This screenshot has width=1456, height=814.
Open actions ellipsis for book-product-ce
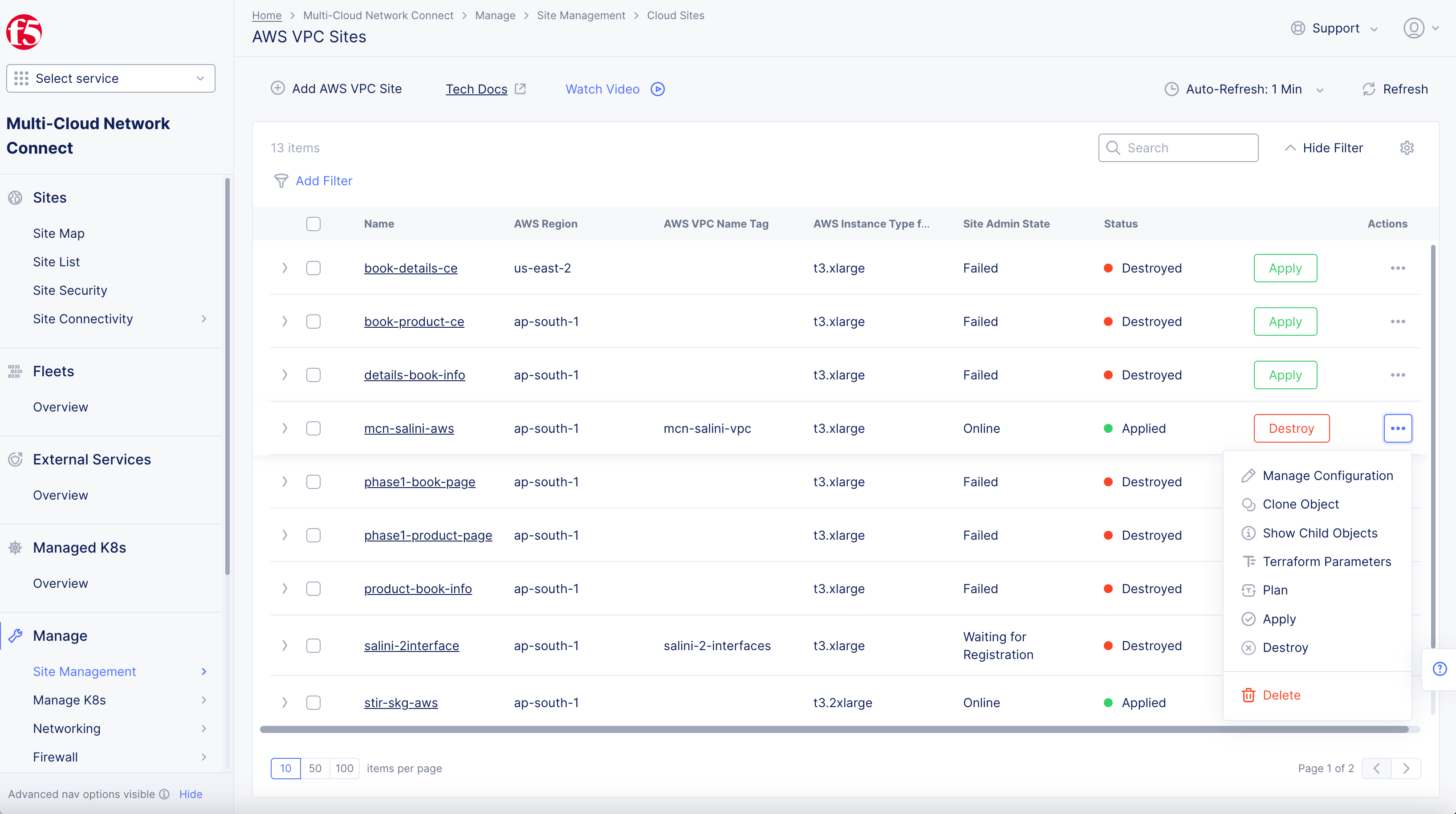point(1398,322)
